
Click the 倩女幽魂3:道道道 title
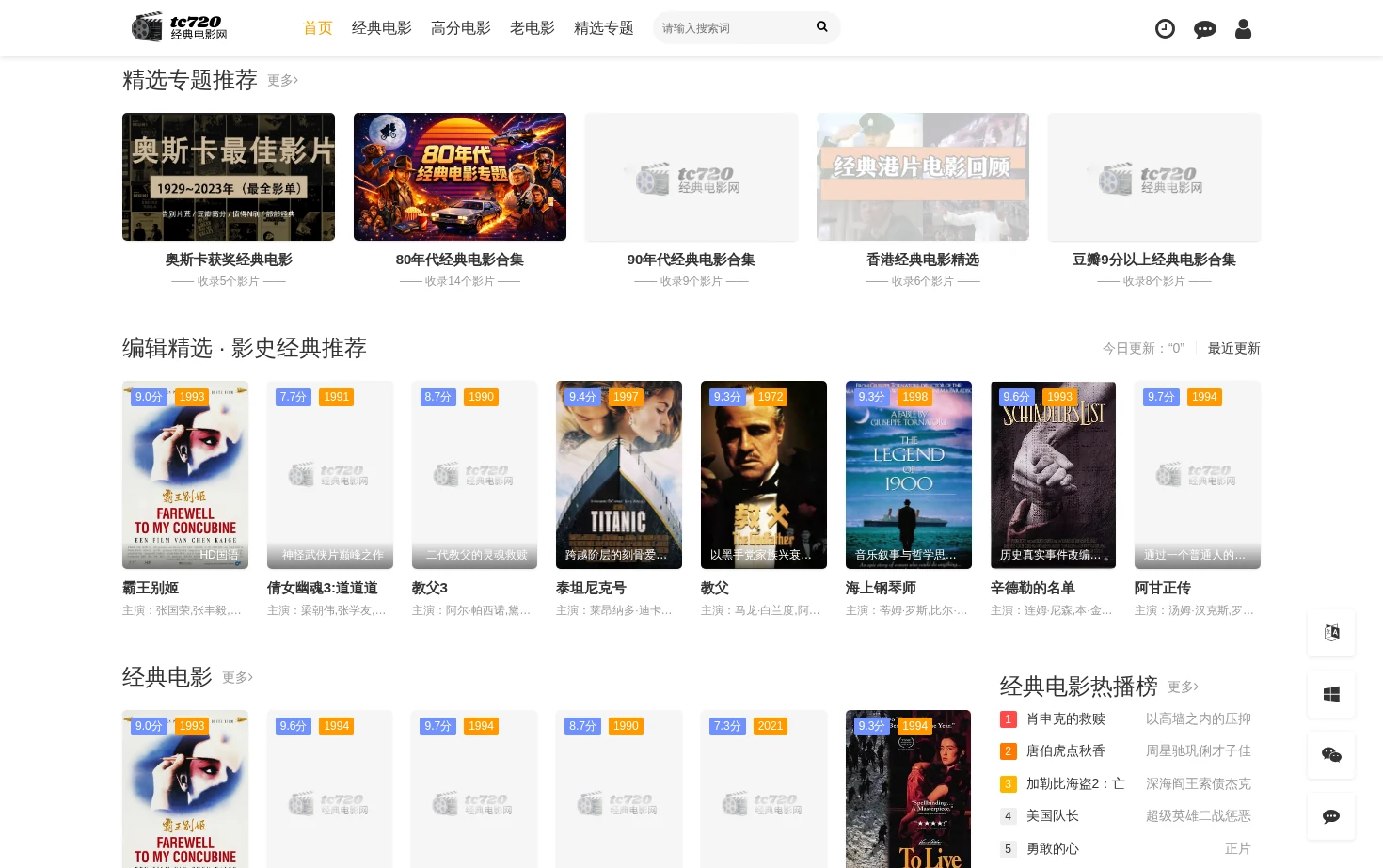coord(323,588)
